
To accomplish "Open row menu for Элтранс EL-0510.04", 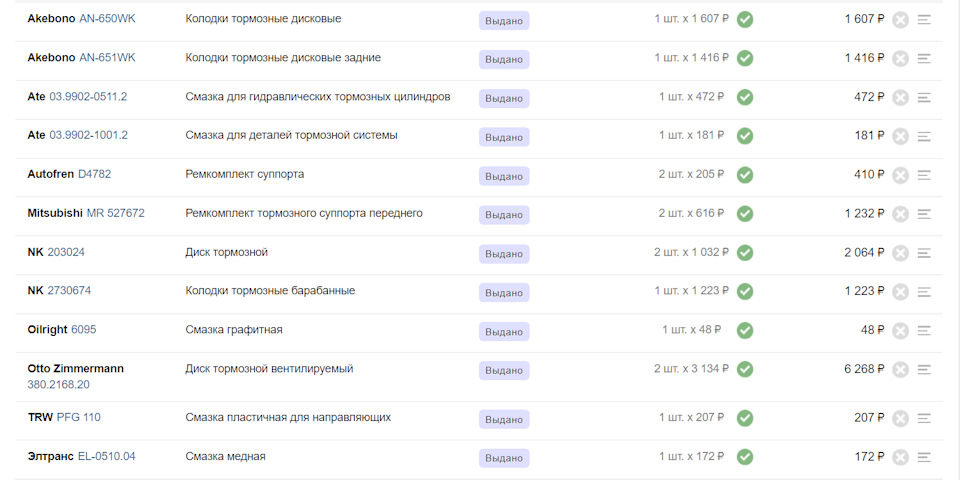I will [x=924, y=457].
